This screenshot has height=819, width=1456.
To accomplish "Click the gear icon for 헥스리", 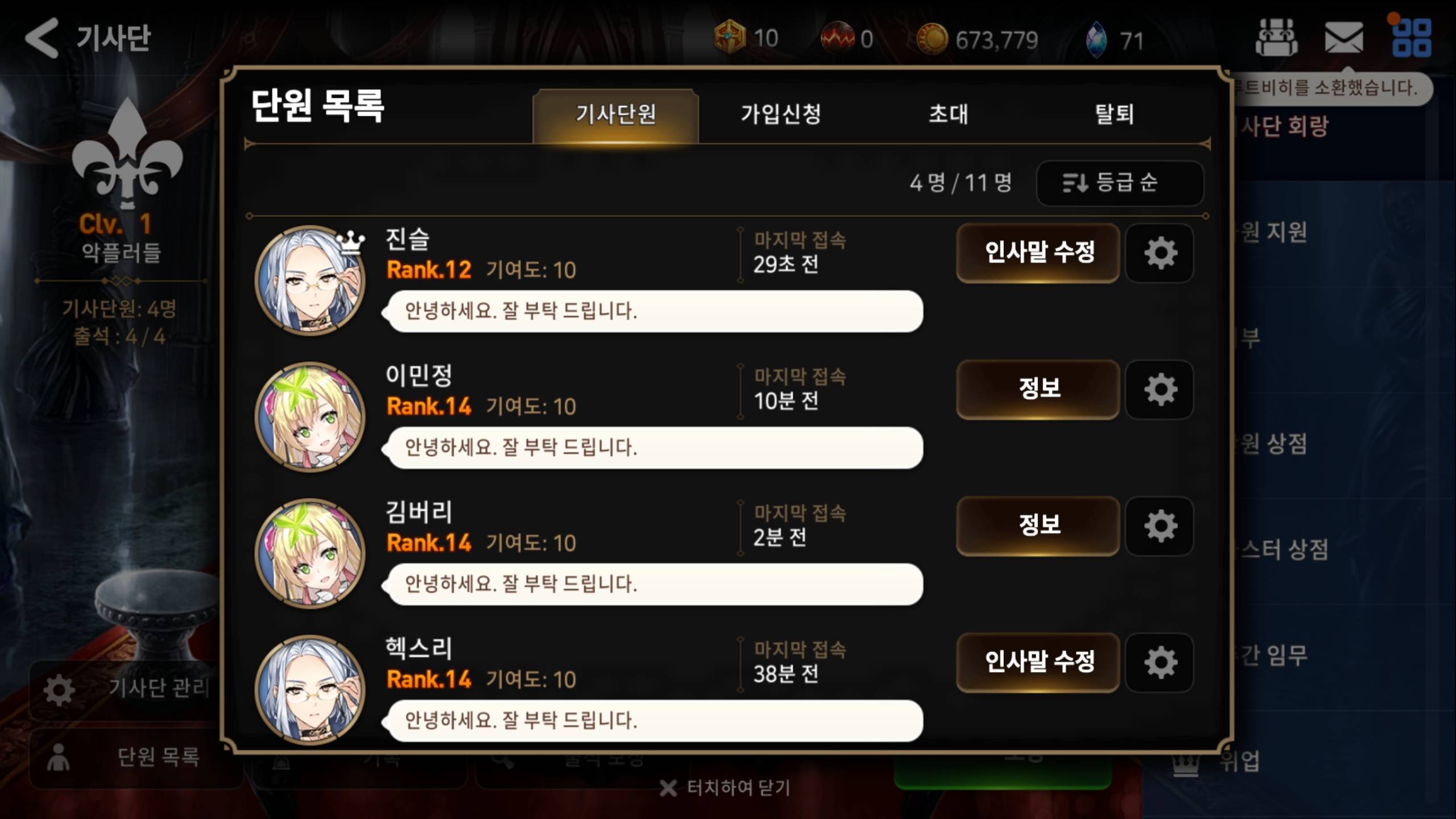I will click(1160, 663).
